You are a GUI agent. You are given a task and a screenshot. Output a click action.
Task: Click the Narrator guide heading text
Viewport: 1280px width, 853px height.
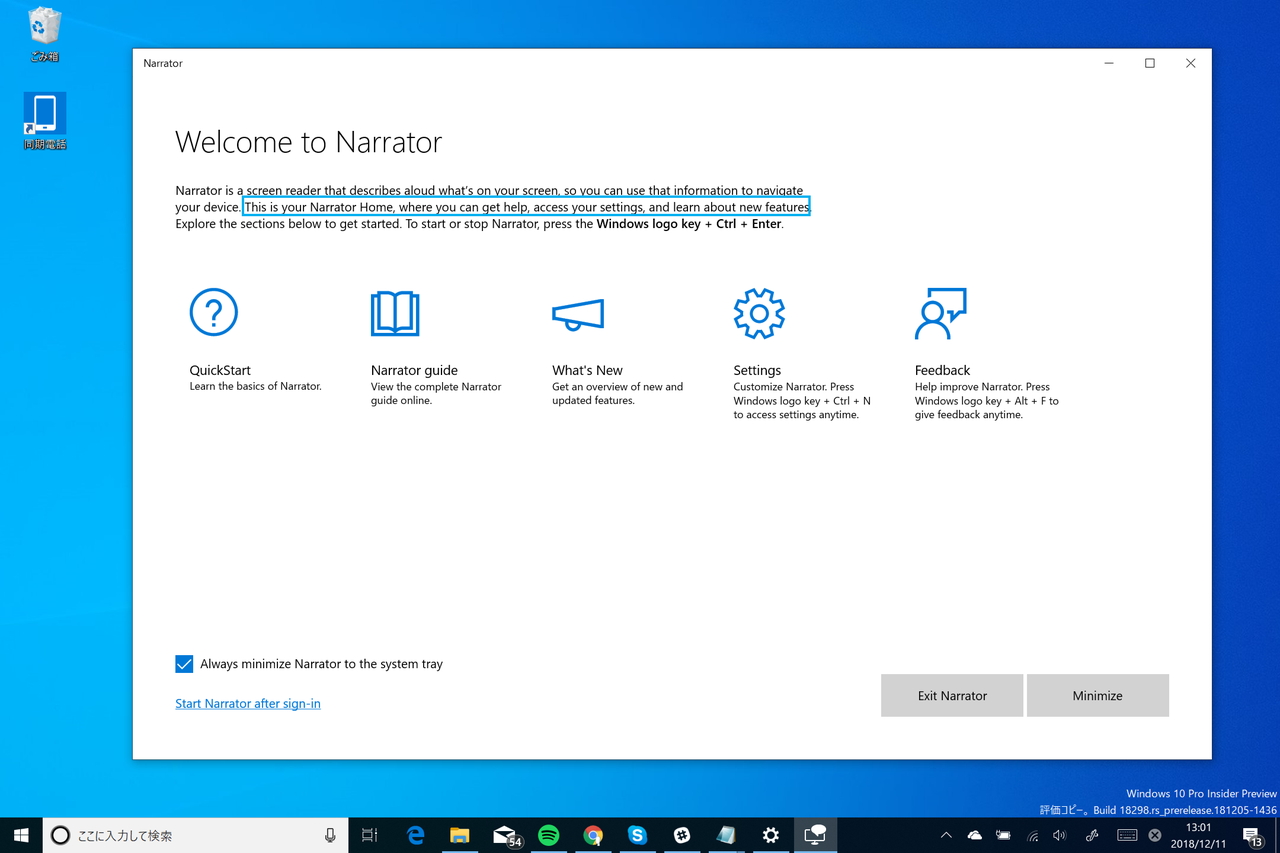414,370
